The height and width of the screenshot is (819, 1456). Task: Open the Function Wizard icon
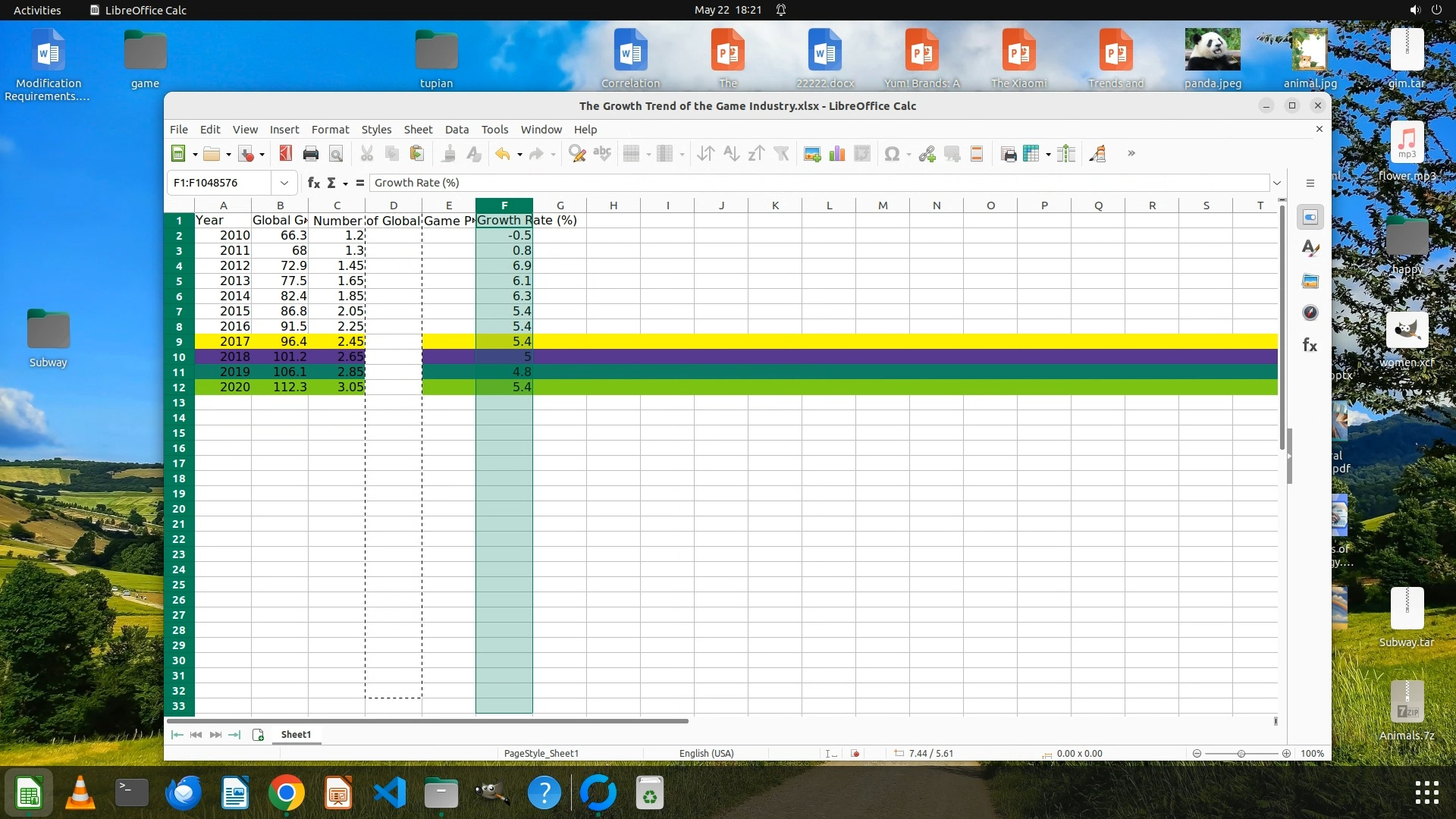click(x=313, y=183)
